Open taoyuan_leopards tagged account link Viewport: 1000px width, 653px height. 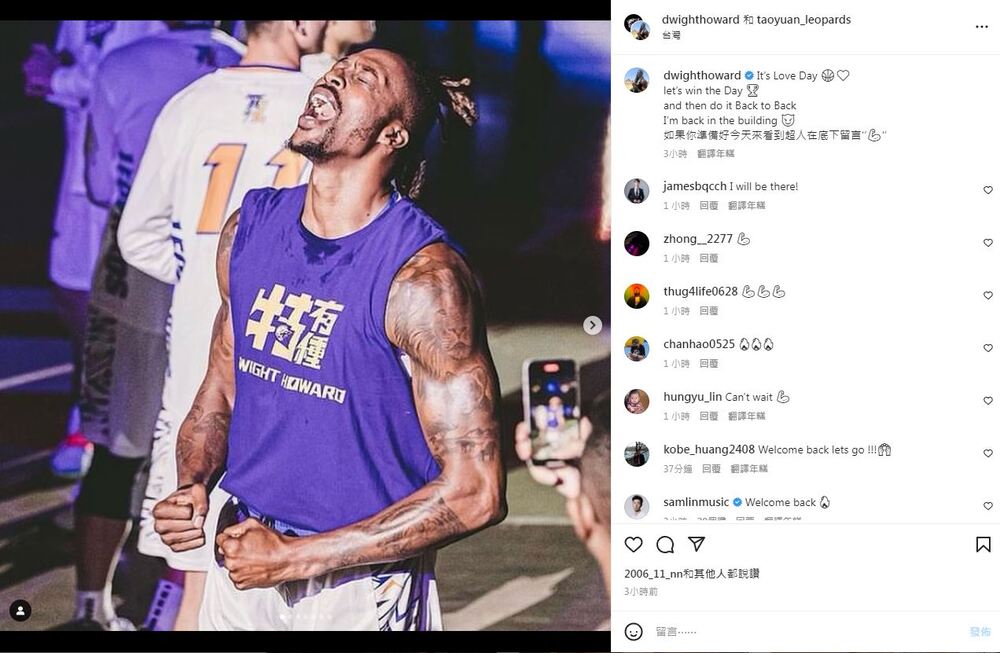coord(802,19)
